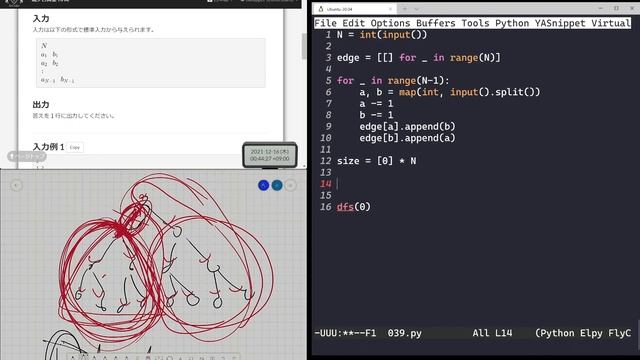Click line 'edge = [[] for _ in range(N)]'

tap(418, 58)
